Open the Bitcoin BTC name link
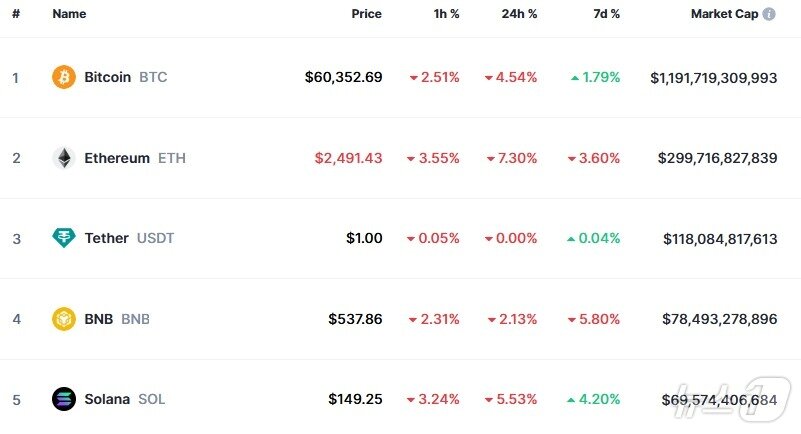The width and height of the screenshot is (801, 434). (126, 77)
